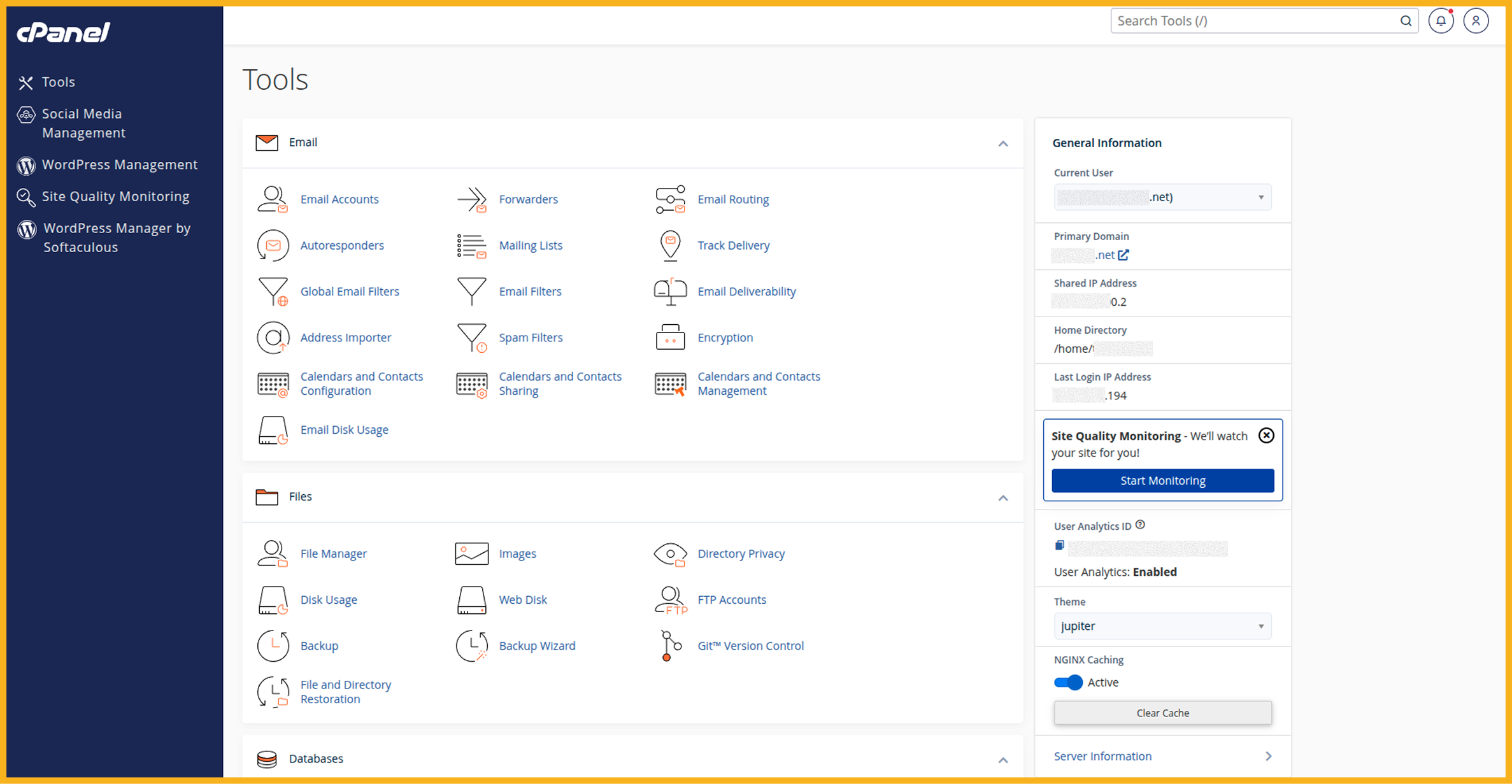Click inside the Search Tools field
Viewport: 1512px width, 784px height.
click(1248, 20)
